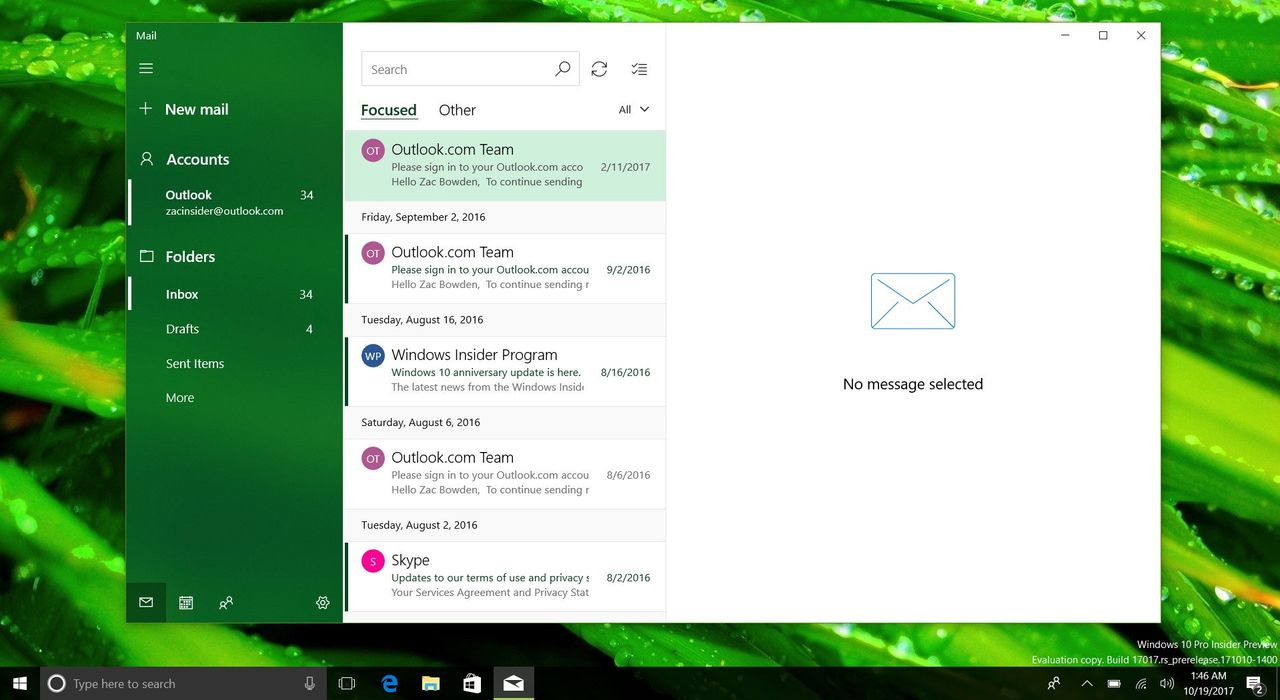Switch to the Other tab
1280x700 pixels.
[x=457, y=110]
